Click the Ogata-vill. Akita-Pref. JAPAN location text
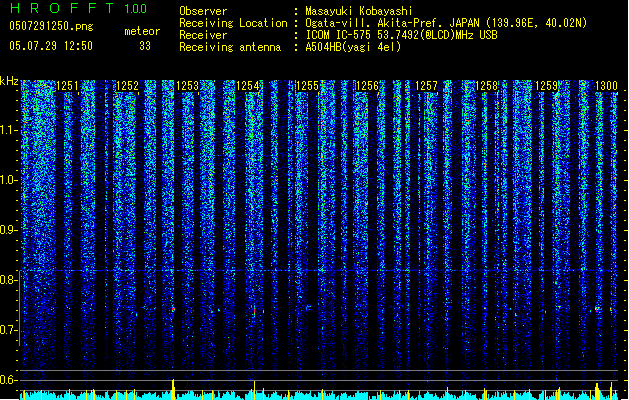This screenshot has width=629, height=400. pos(446,23)
